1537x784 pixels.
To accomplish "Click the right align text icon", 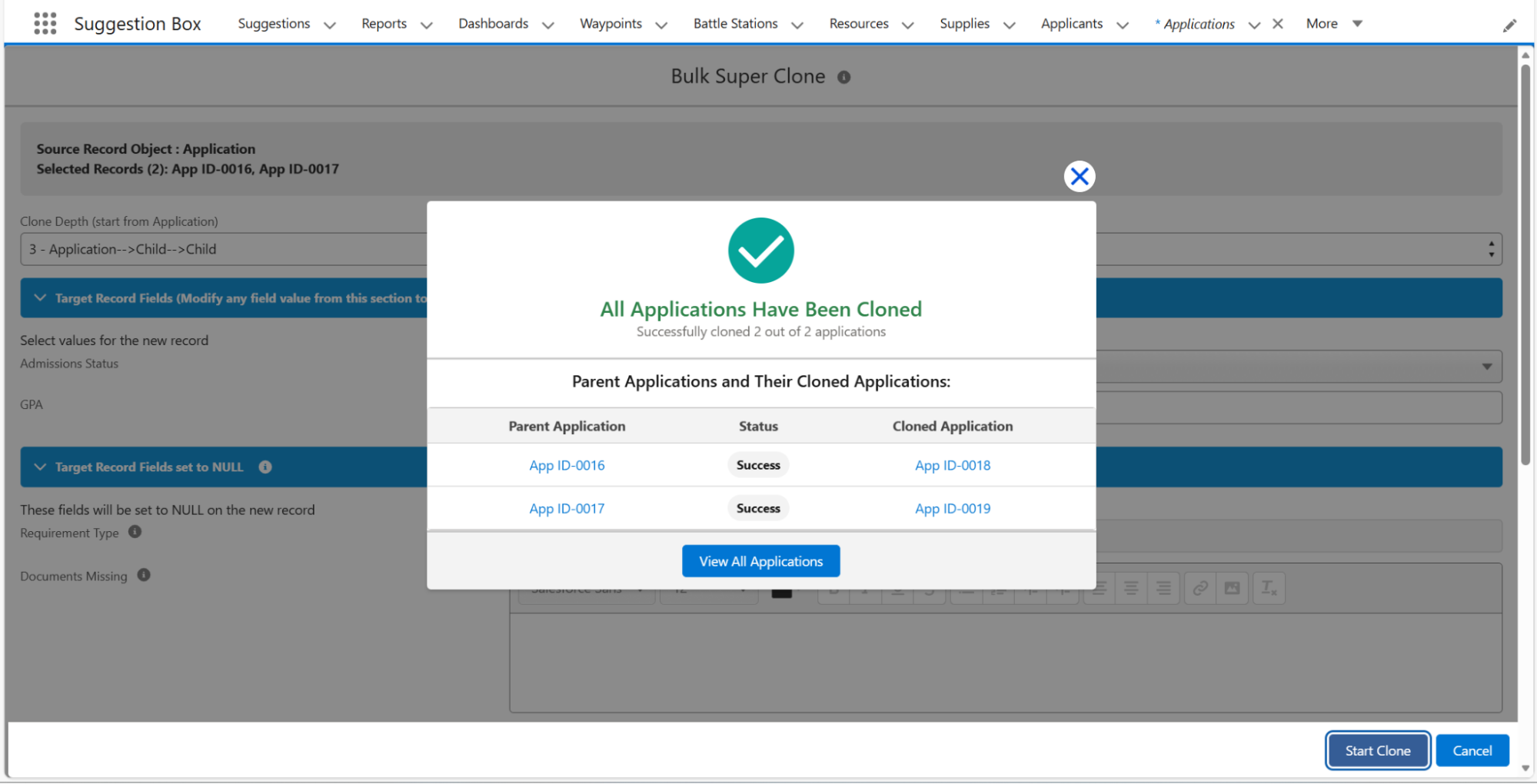I will tap(1163, 589).
